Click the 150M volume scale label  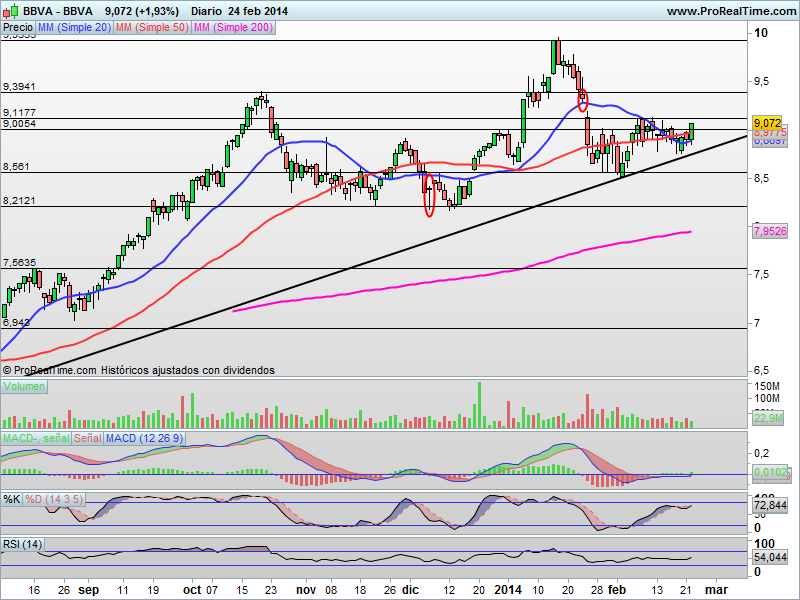coord(767,386)
